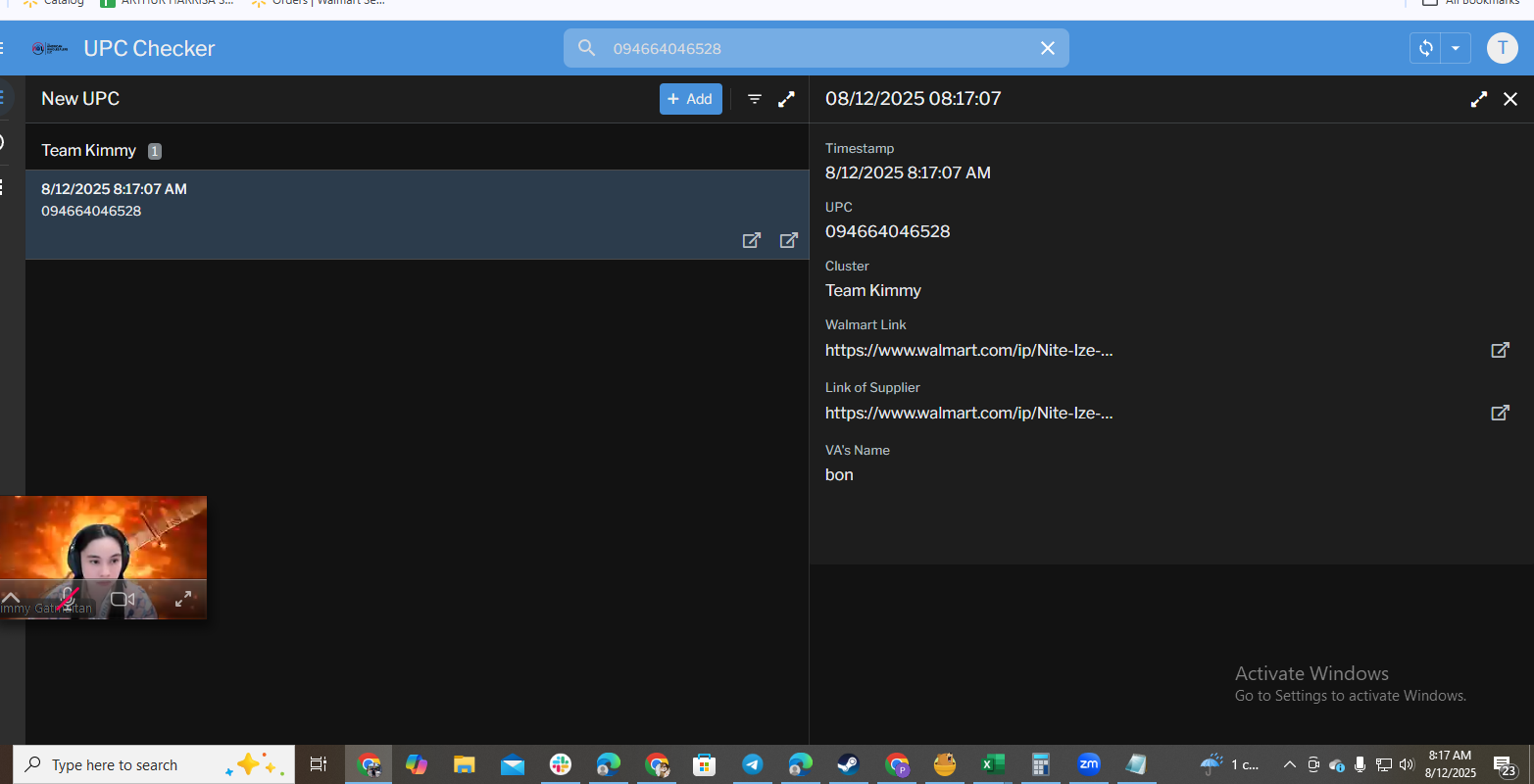Close the record detail panel
1534x784 pixels.
click(x=1510, y=99)
